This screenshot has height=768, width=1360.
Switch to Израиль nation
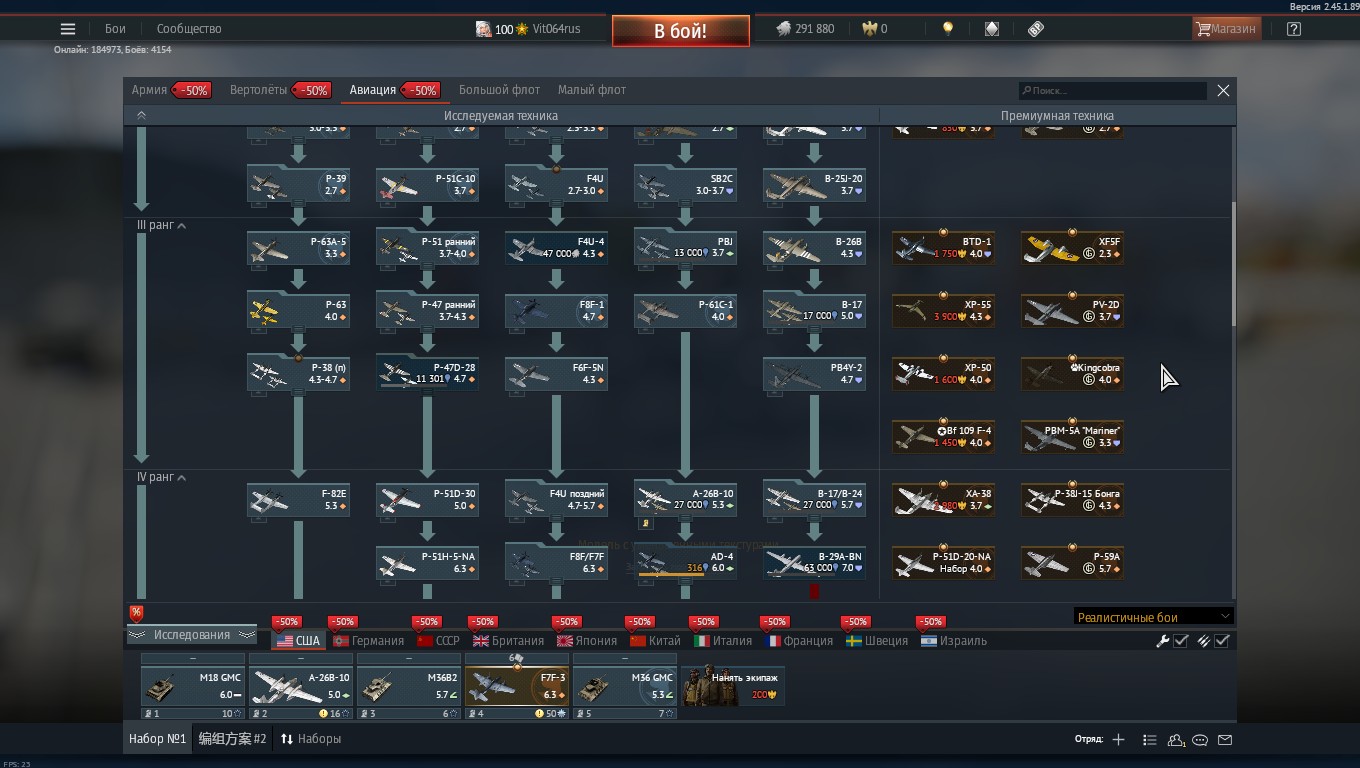point(954,641)
